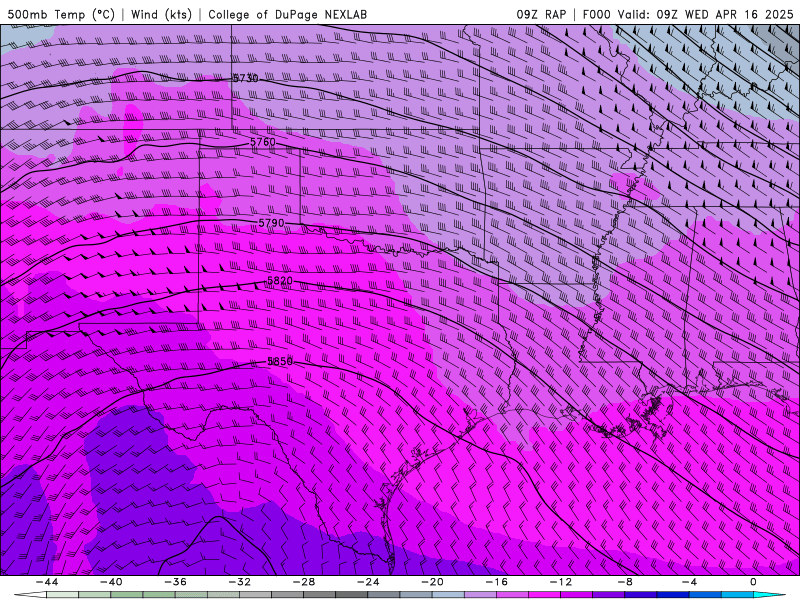Click the 5730 height contour label
This screenshot has height=600, width=800.
[x=245, y=78]
